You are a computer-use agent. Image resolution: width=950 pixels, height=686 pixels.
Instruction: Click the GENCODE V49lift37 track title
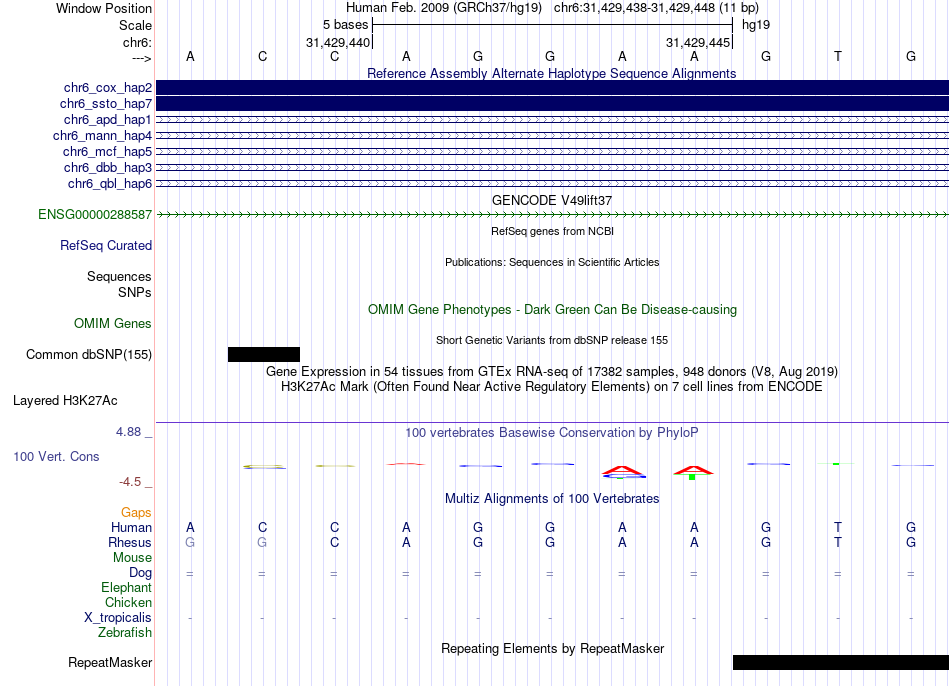coord(552,200)
